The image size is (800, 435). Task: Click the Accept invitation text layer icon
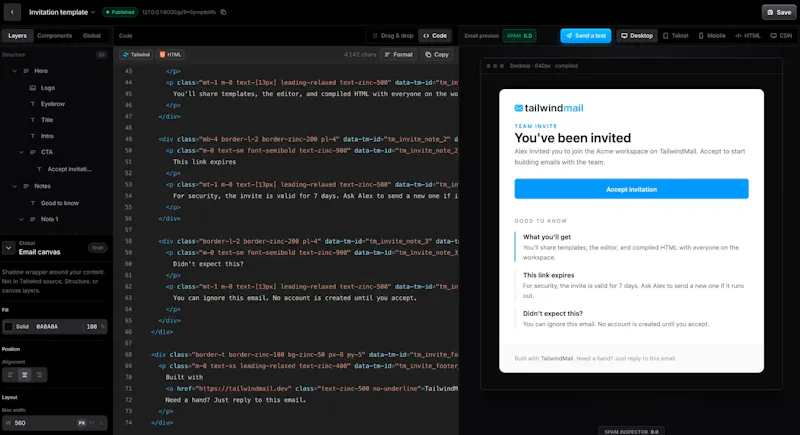pyautogui.click(x=39, y=169)
